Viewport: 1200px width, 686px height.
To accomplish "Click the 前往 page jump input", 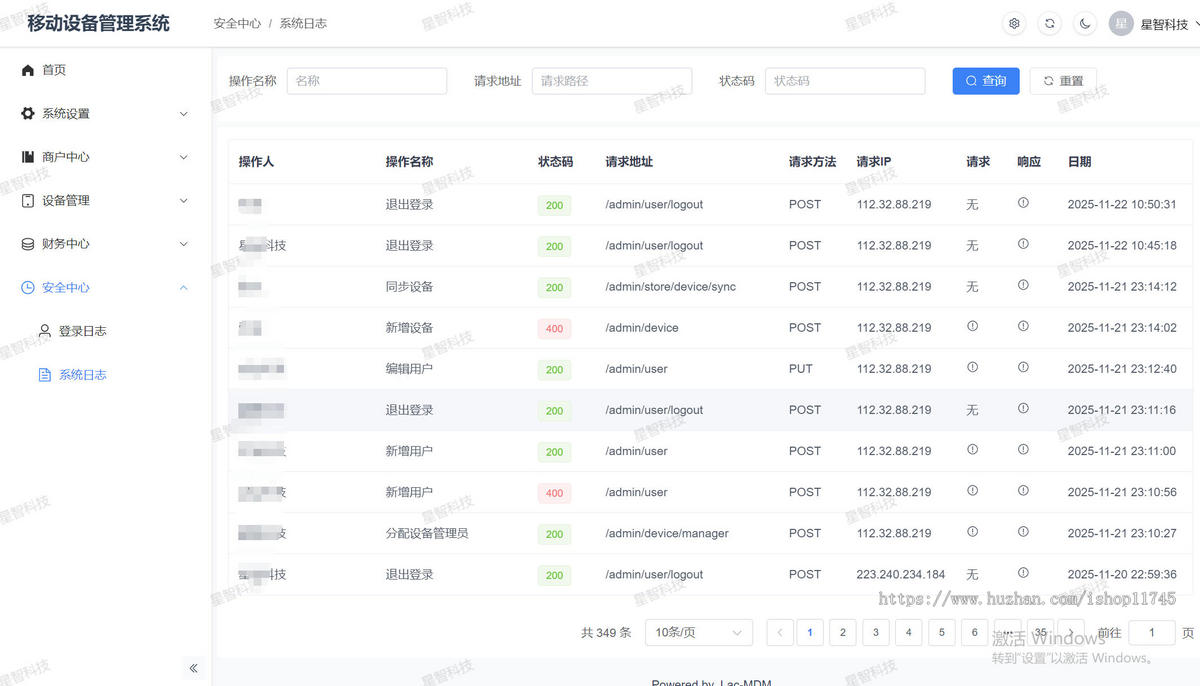I will tap(1152, 632).
